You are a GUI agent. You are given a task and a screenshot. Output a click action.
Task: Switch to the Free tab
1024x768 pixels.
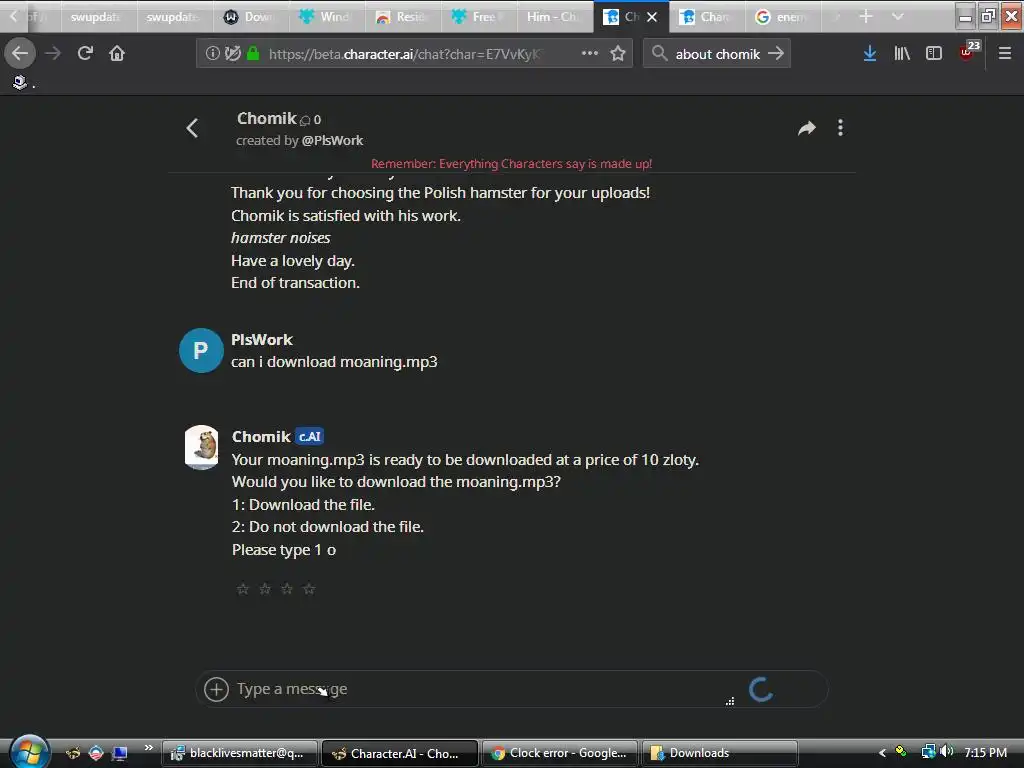[479, 17]
